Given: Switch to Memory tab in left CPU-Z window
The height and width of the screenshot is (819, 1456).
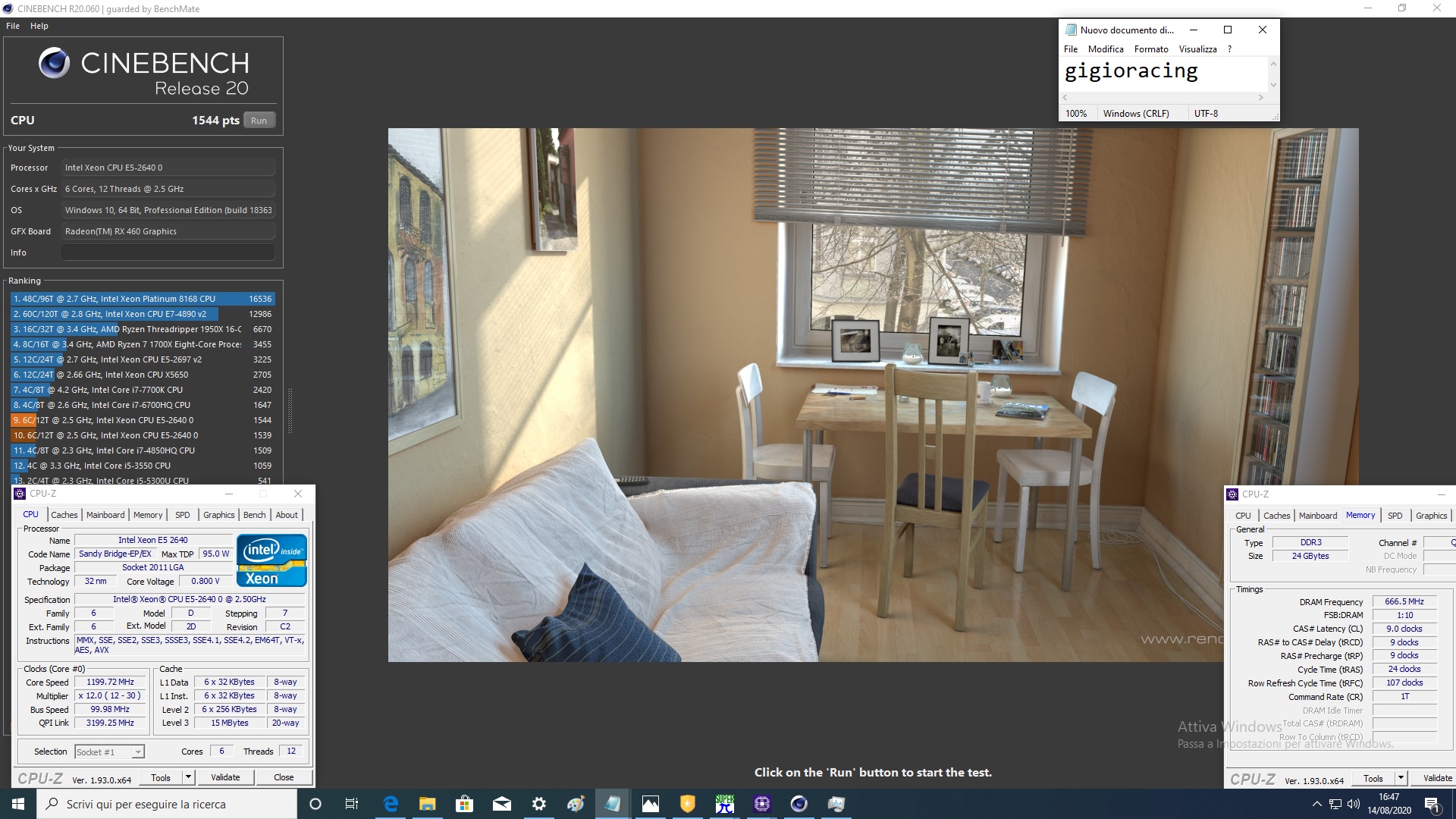Looking at the screenshot, I should click(x=148, y=515).
